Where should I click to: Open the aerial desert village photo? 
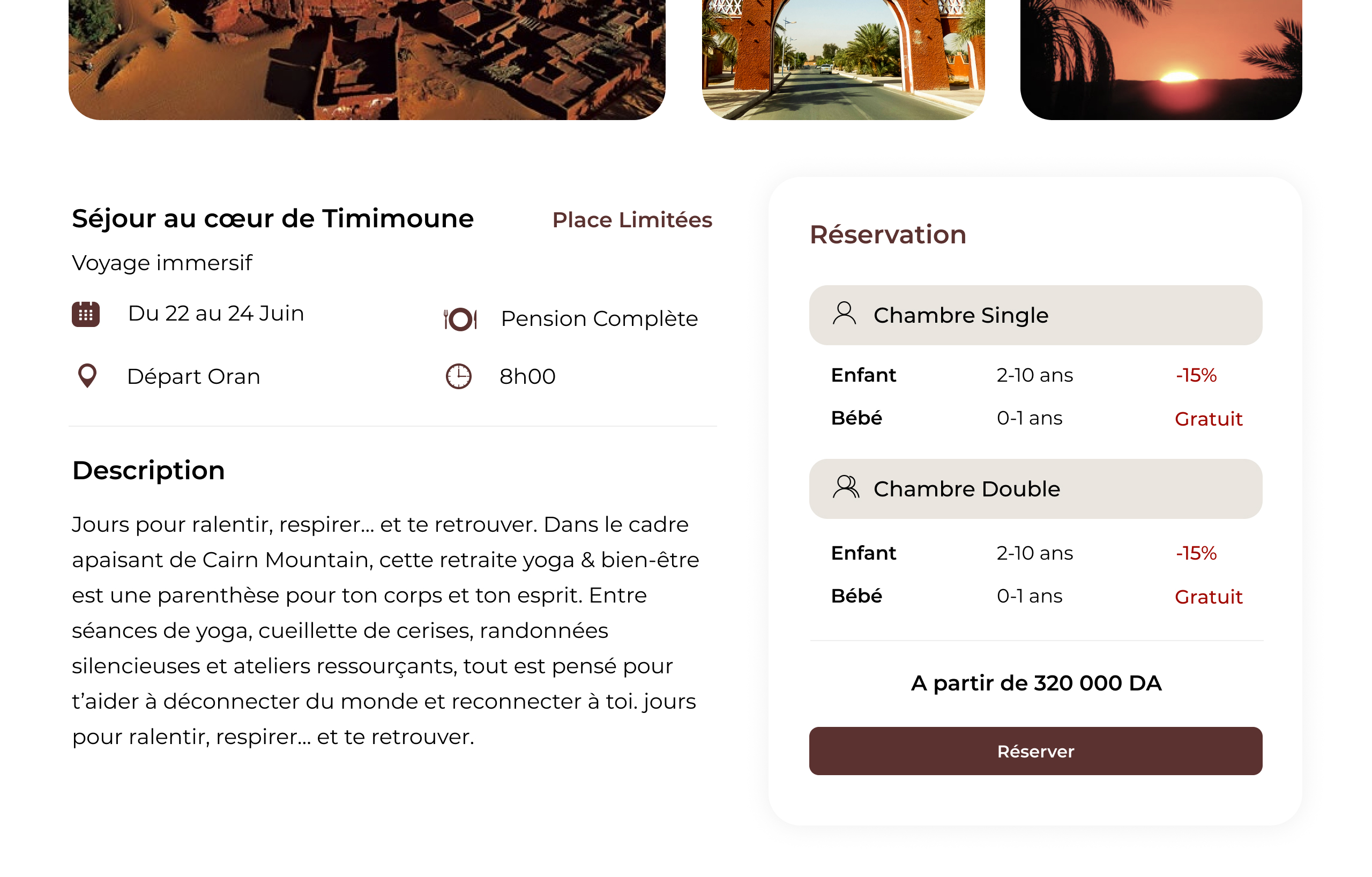367,57
